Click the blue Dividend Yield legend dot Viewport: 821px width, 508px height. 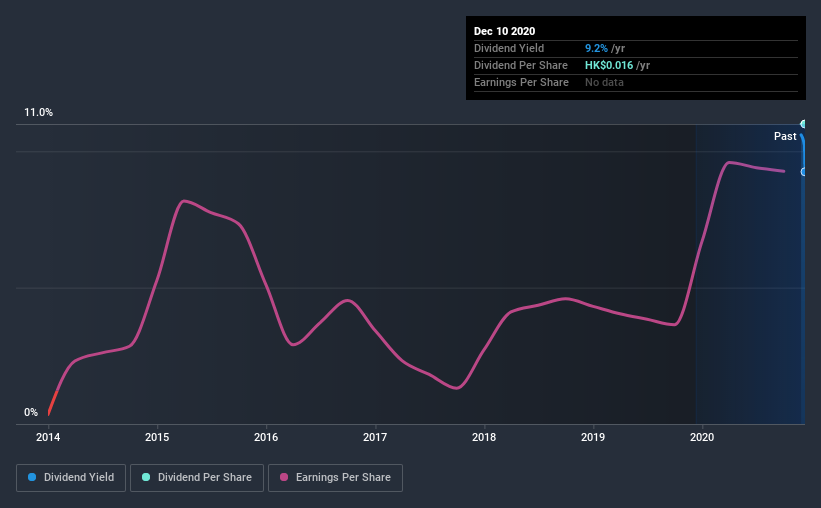coord(32,477)
